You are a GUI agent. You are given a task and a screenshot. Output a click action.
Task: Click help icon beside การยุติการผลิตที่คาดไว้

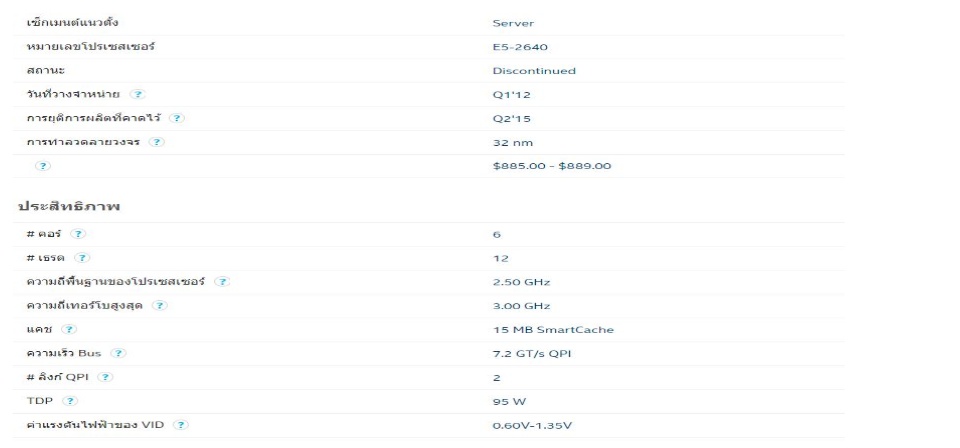pyautogui.click(x=176, y=118)
